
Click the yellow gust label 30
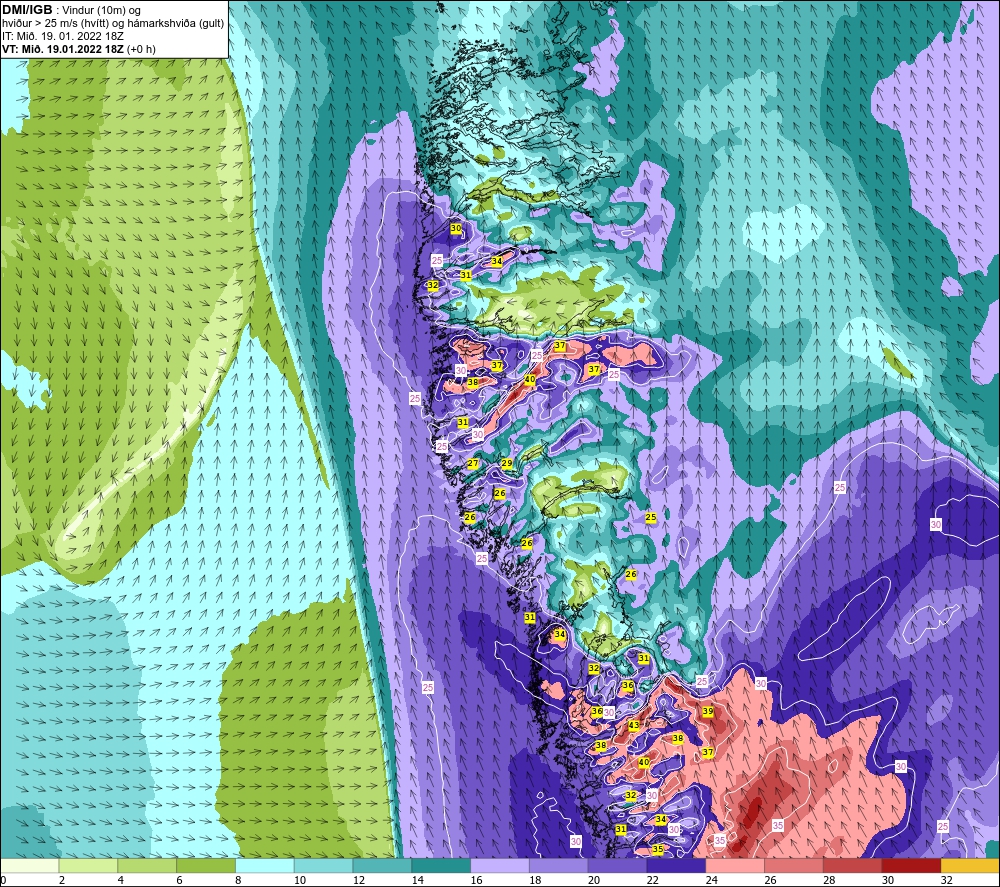click(456, 228)
